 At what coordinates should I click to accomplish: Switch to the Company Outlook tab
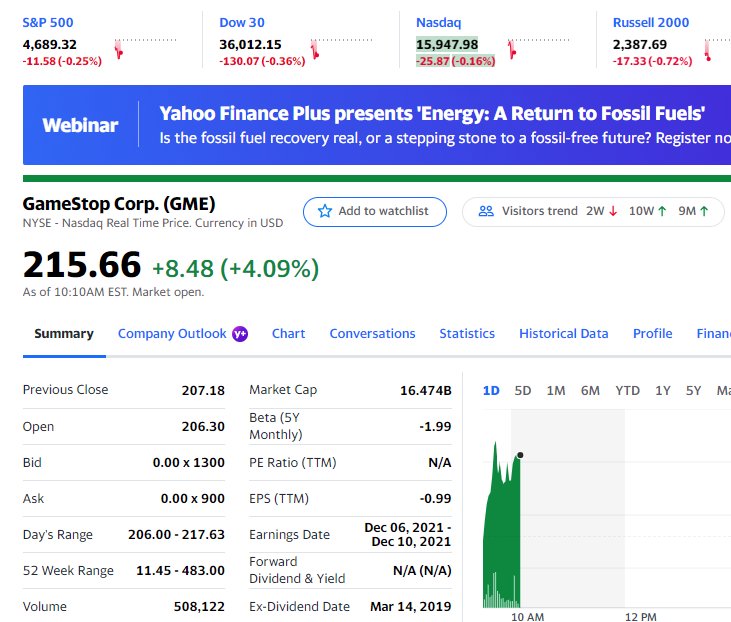tap(172, 334)
